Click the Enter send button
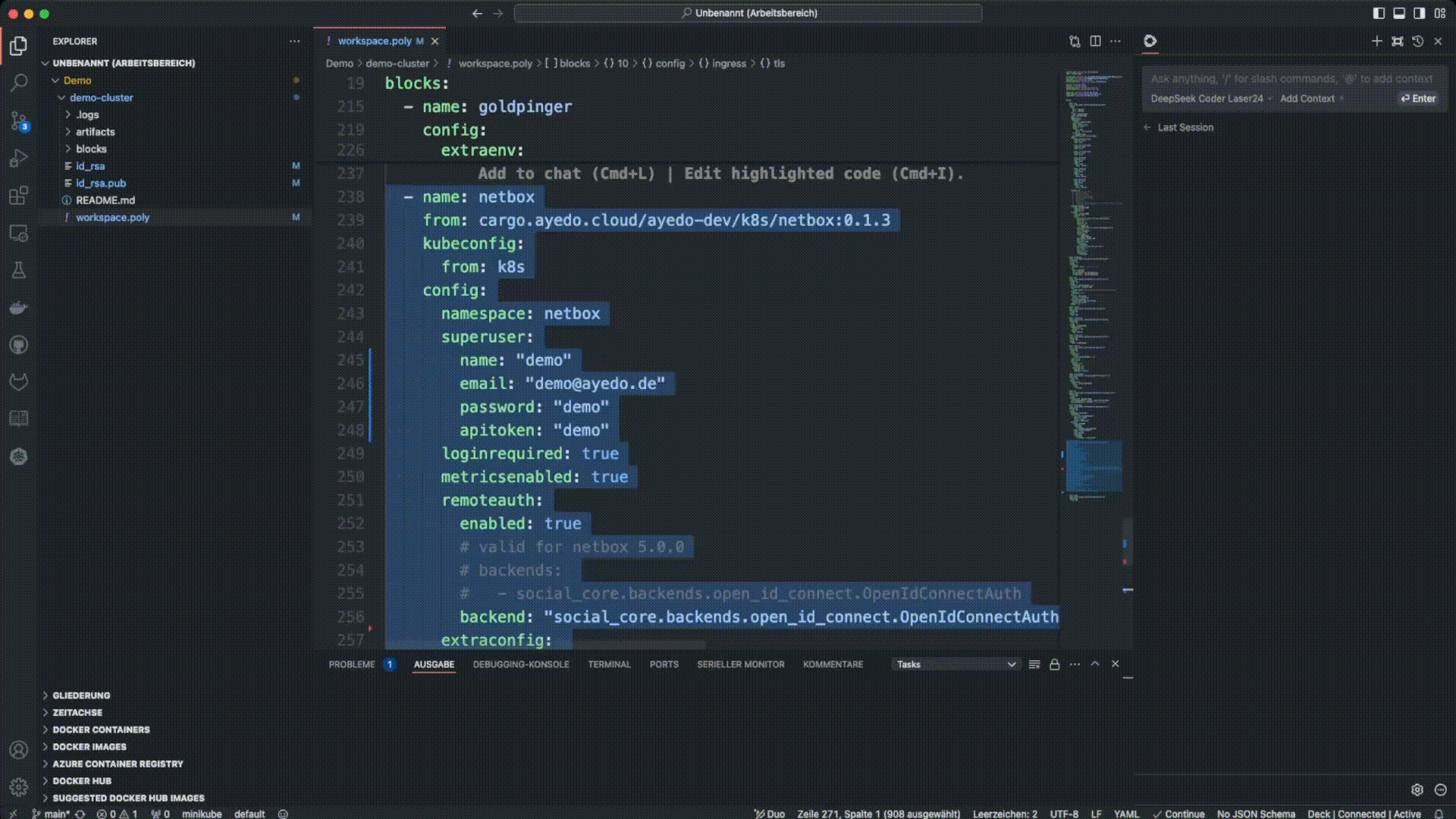 point(1418,99)
